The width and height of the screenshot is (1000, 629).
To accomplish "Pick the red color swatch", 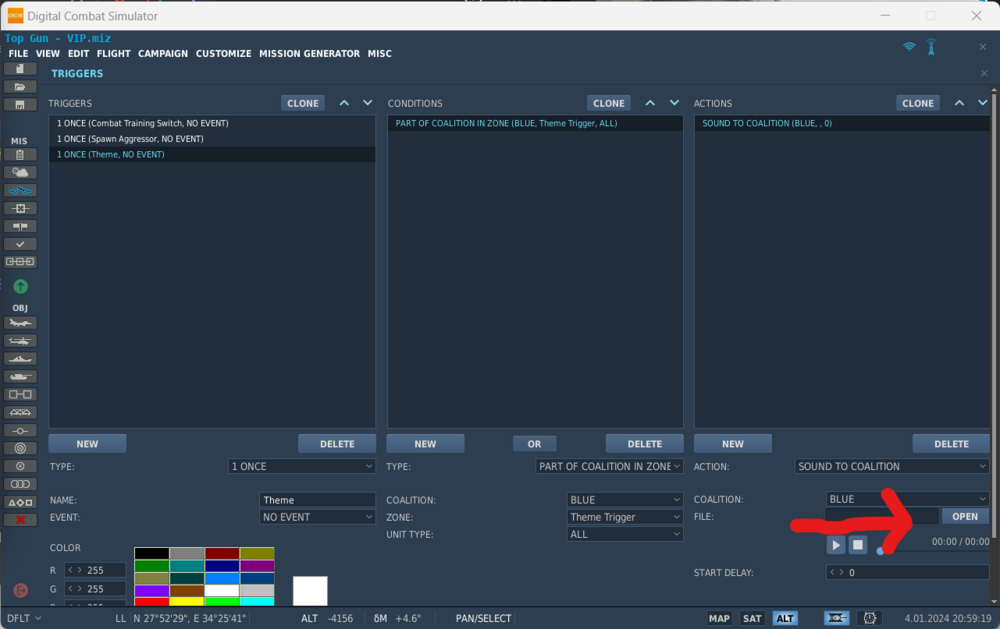I will (x=152, y=601).
